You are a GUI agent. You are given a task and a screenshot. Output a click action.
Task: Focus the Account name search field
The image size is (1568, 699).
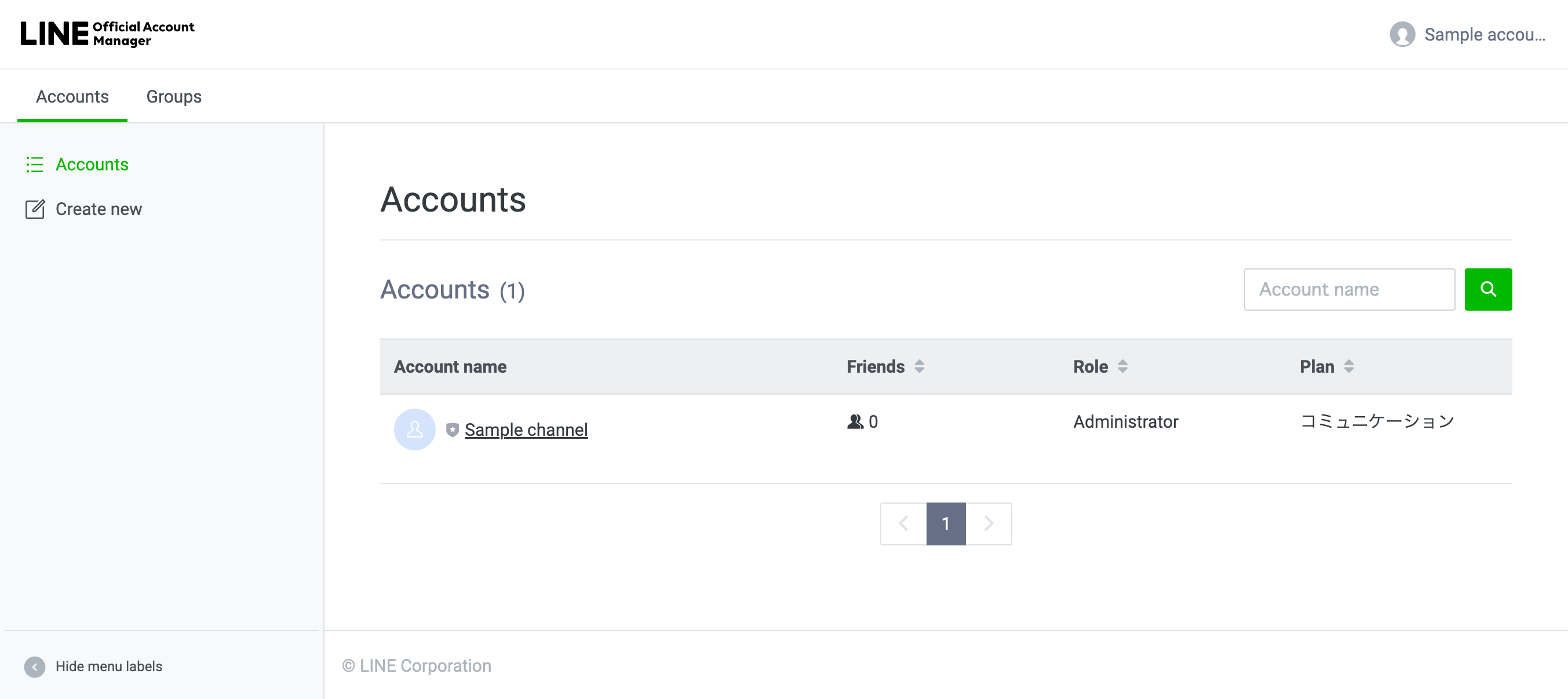pos(1349,289)
